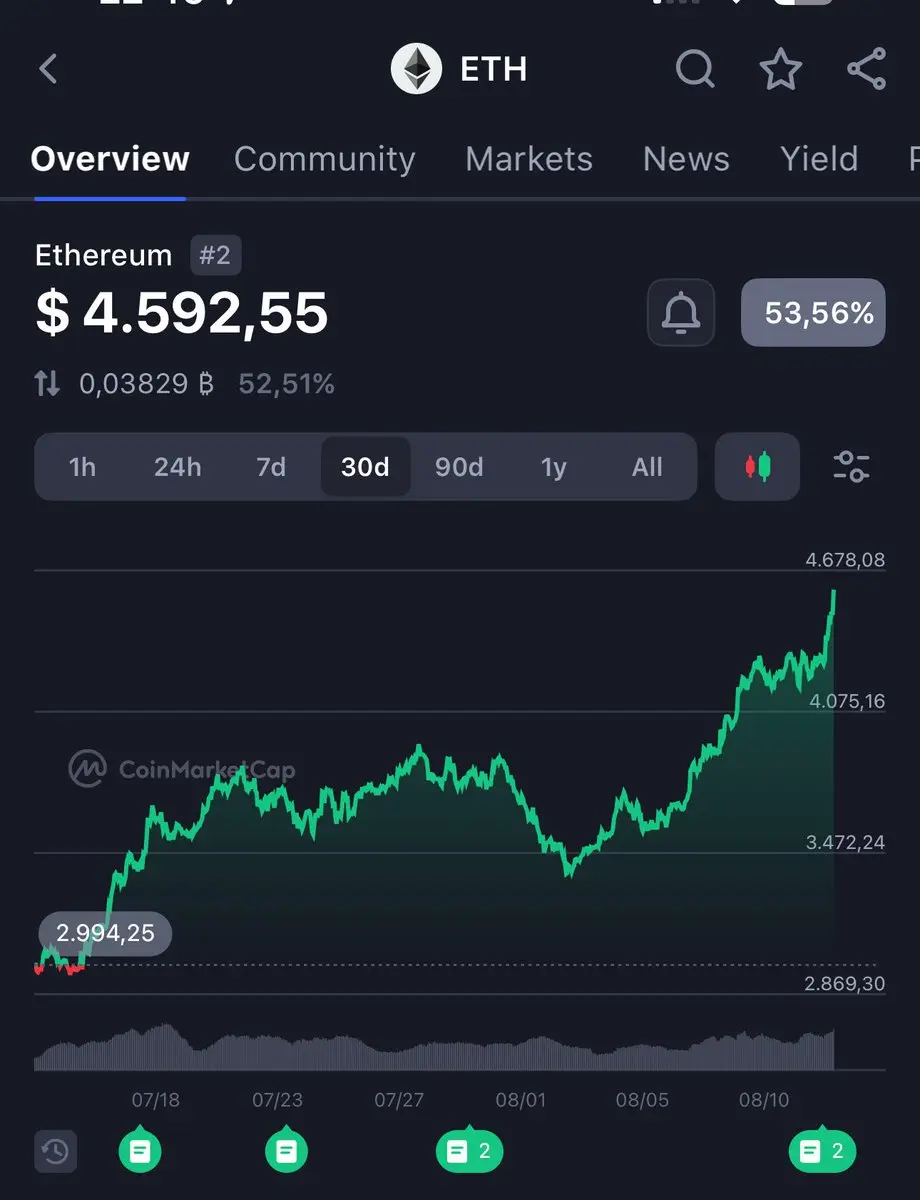Open the news marker below 07/23
The width and height of the screenshot is (920, 1200).
[x=286, y=1151]
